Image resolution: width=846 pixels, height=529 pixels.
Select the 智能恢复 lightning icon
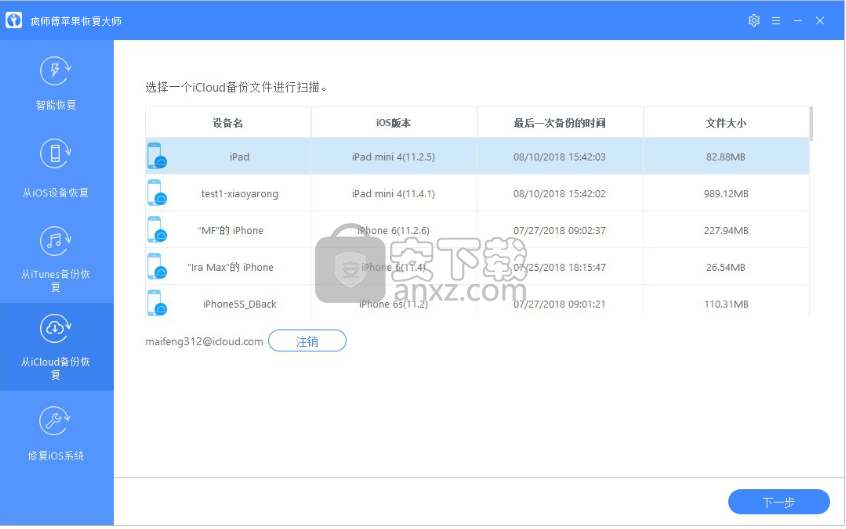point(56,71)
